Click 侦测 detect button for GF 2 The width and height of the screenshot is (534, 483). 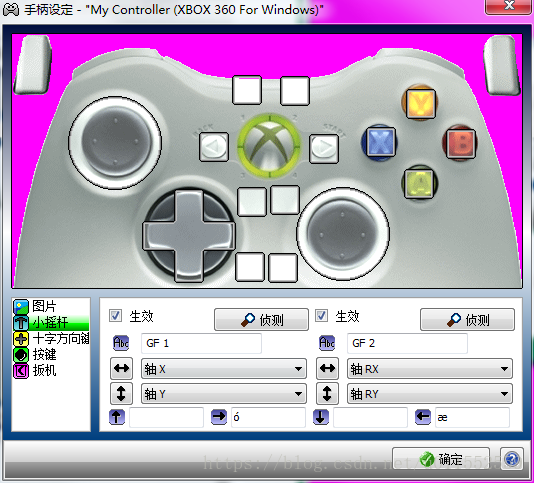467,320
